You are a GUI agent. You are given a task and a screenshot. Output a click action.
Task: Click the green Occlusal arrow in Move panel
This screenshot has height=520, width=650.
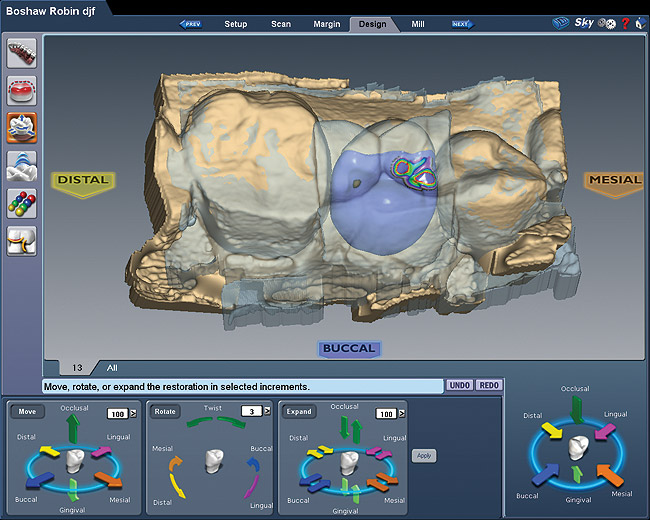(x=73, y=430)
